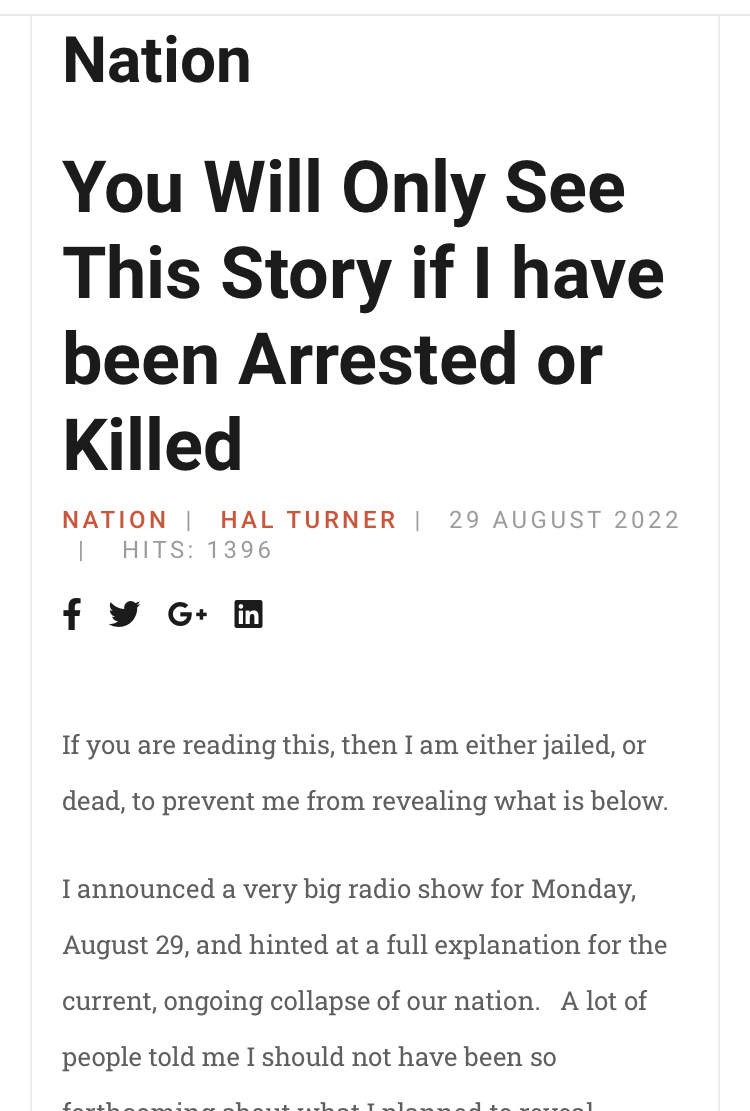
Task: Click the large 'Nation' section heading
Action: coord(157,60)
